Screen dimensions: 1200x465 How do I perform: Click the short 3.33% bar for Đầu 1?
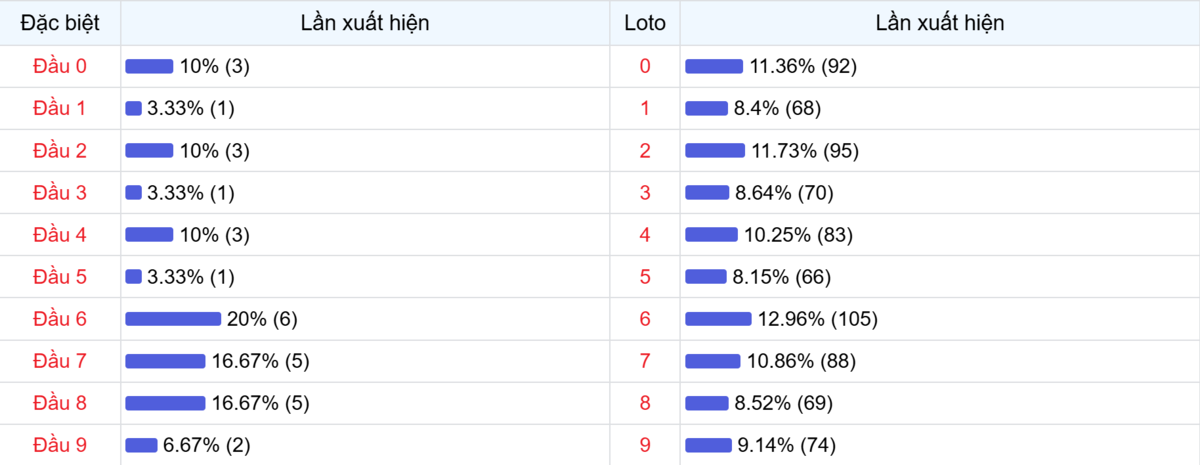click(133, 108)
